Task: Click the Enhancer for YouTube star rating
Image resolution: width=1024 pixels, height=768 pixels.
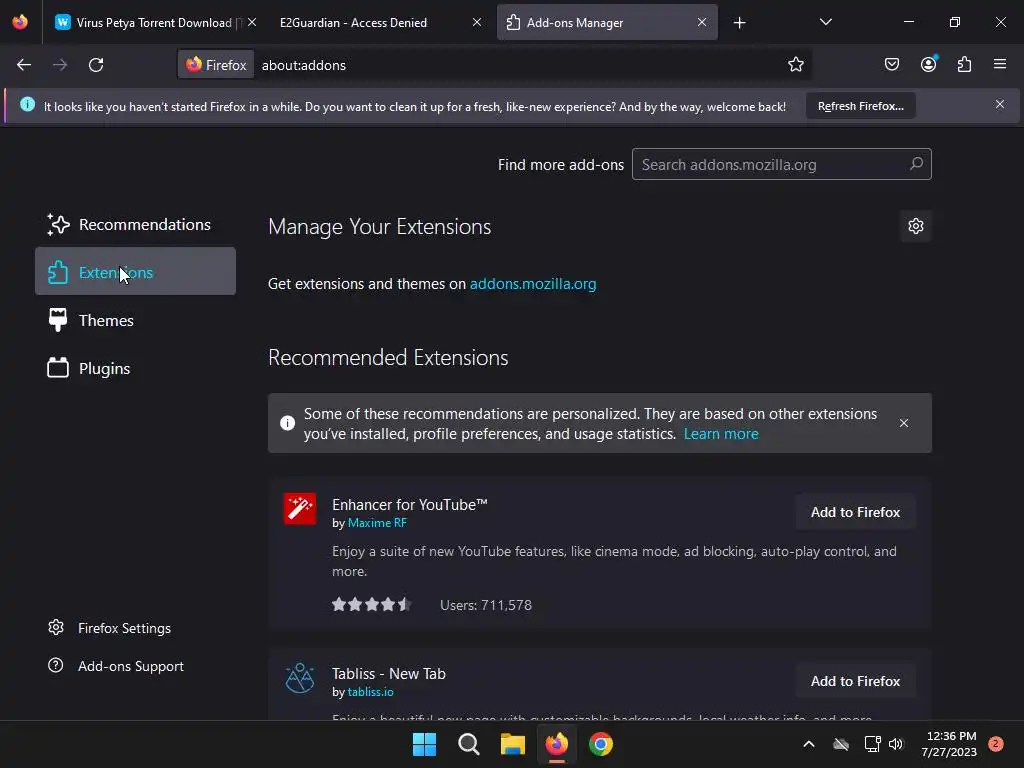Action: (371, 605)
